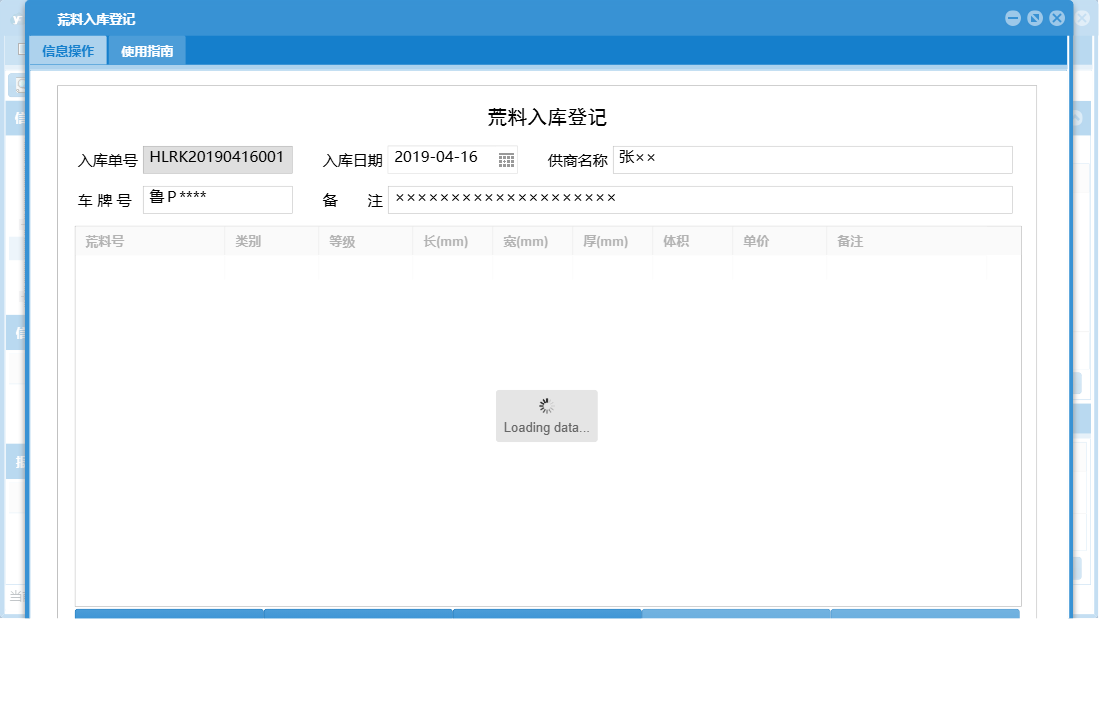Click the 入库单号 field showing HLRK20190416001
This screenshot has width=1099, height=715.
218,158
